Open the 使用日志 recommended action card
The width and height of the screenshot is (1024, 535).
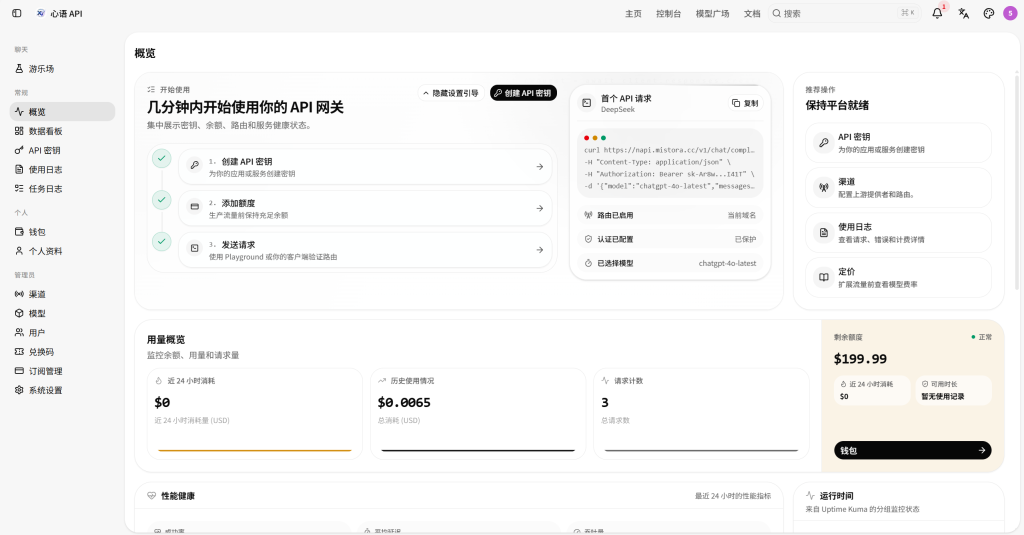pyautogui.click(x=898, y=233)
